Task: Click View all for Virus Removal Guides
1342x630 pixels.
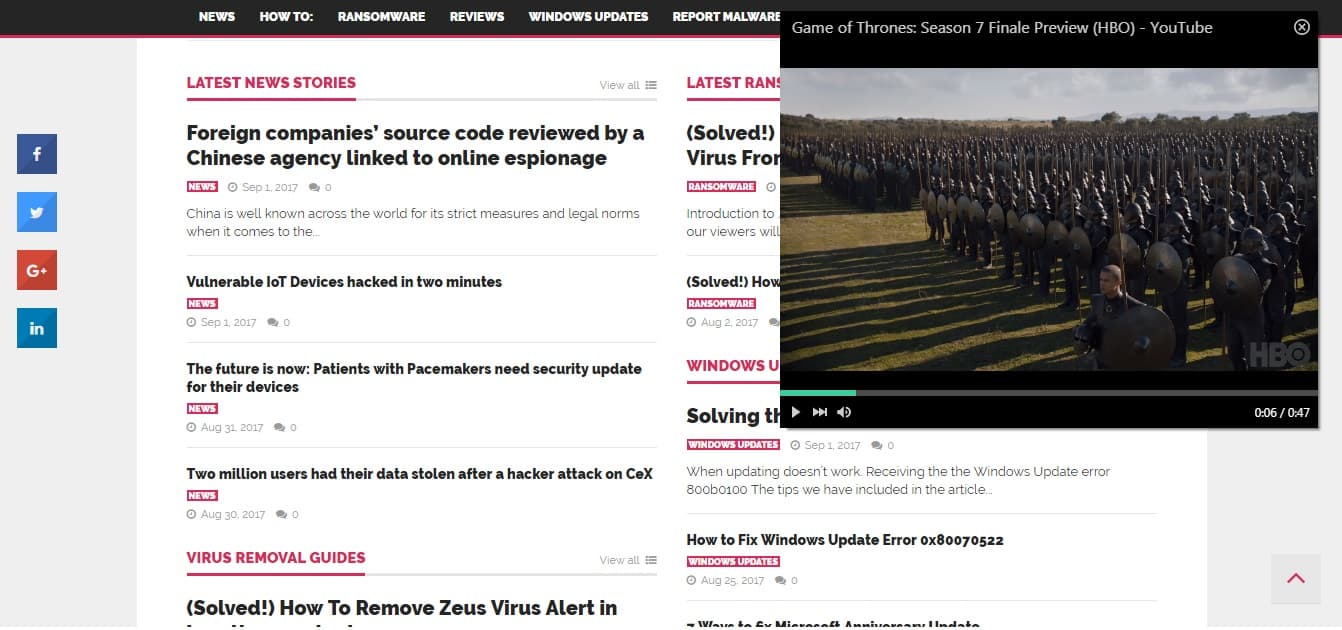Action: 628,560
